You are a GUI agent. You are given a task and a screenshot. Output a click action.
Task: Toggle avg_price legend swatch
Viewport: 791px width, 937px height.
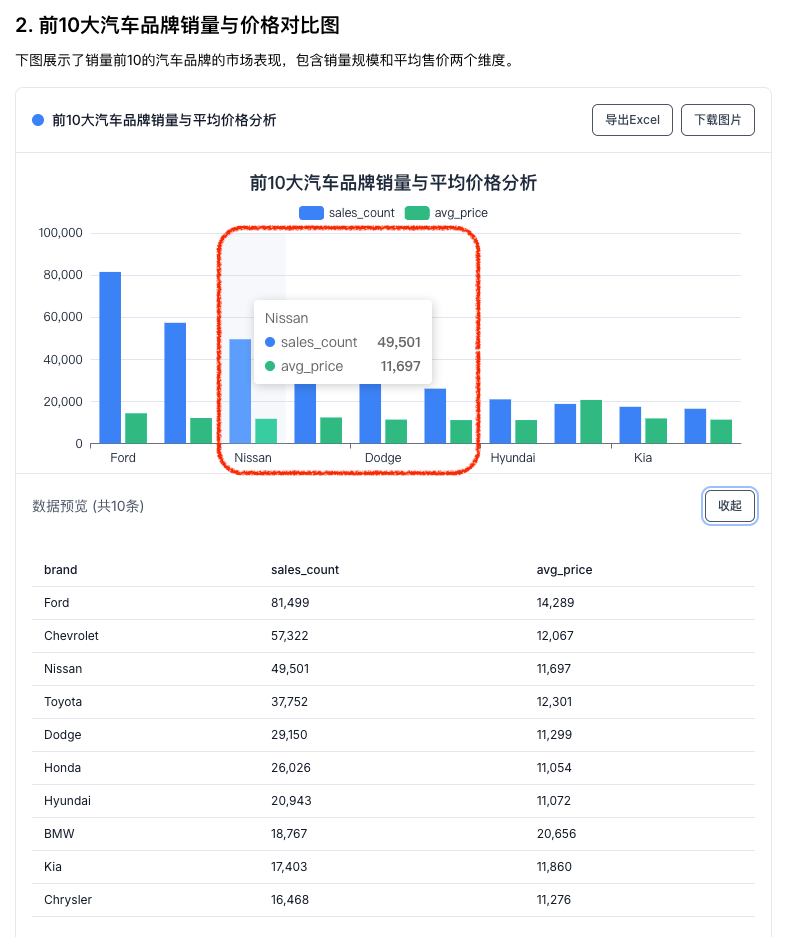[417, 213]
